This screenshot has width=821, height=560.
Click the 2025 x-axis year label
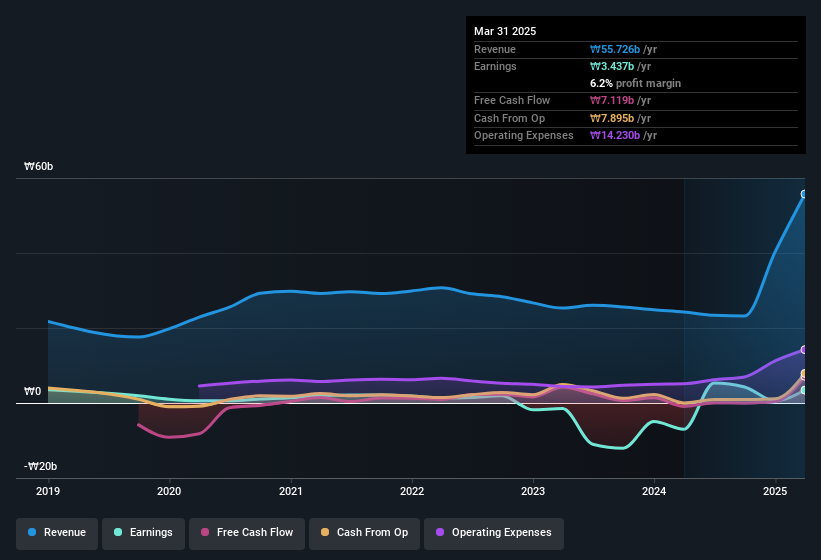775,491
